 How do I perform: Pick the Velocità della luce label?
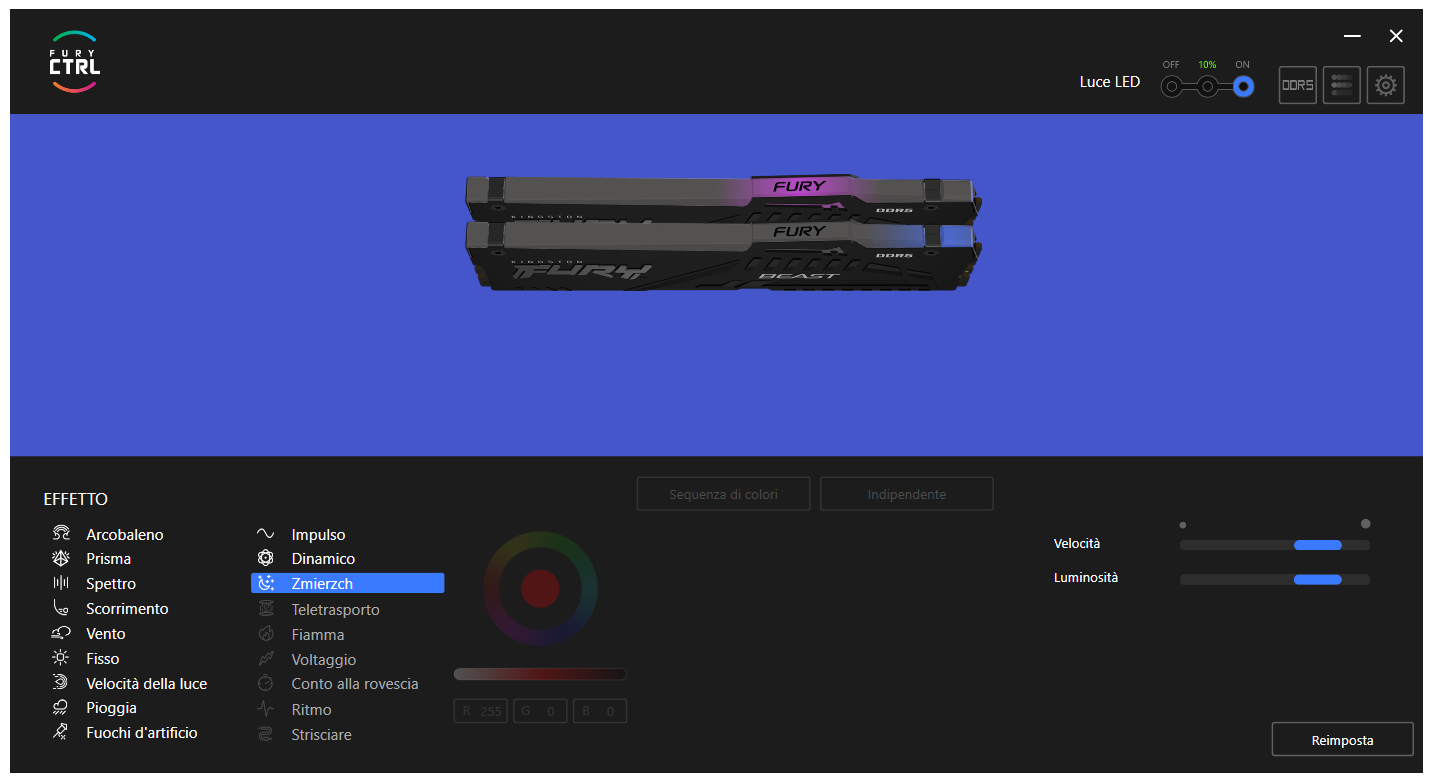click(x=147, y=684)
